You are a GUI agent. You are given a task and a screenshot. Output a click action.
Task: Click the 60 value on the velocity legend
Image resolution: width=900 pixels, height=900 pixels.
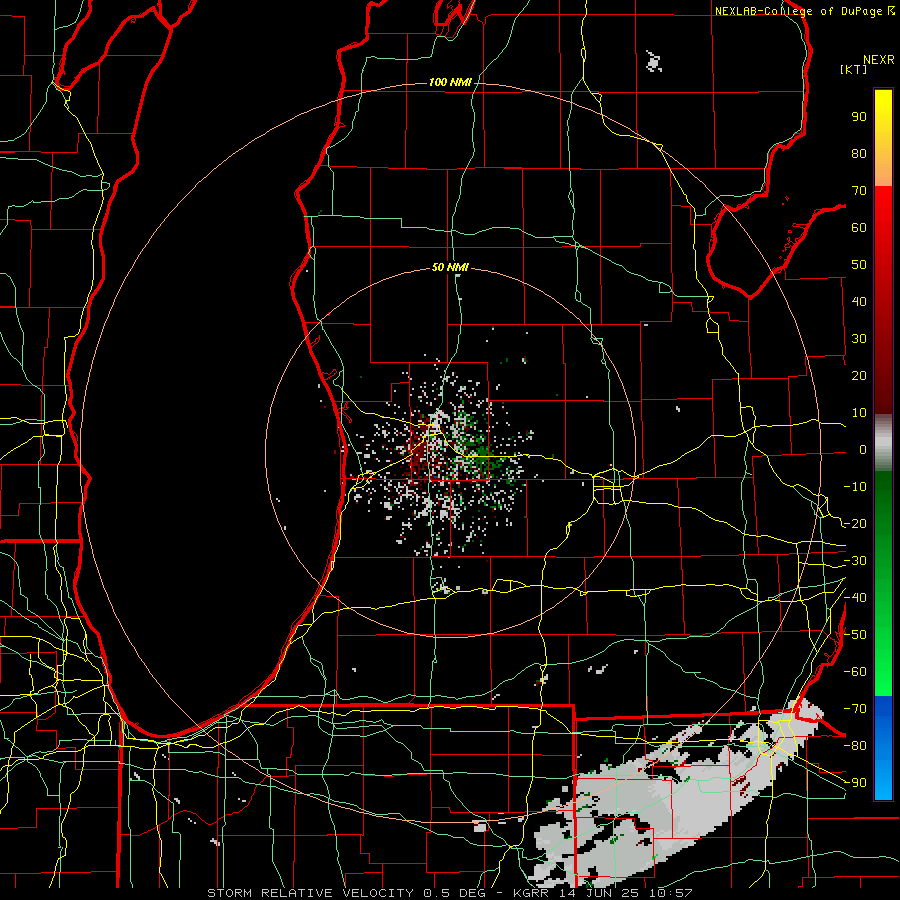(859, 228)
